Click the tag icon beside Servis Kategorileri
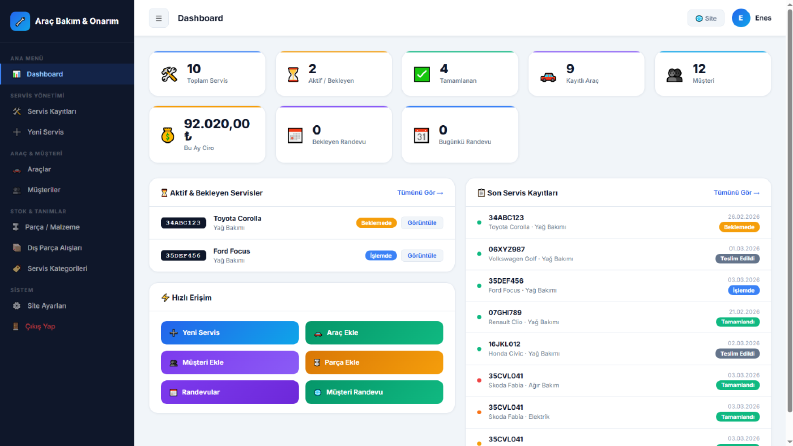793x446 pixels. click(17, 269)
